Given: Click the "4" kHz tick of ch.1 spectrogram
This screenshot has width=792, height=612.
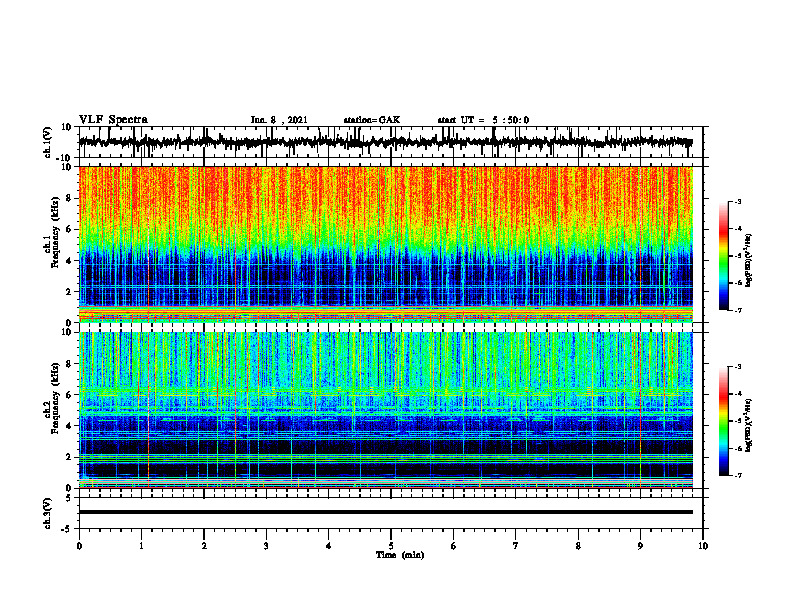Looking at the screenshot, I should 70,261.
